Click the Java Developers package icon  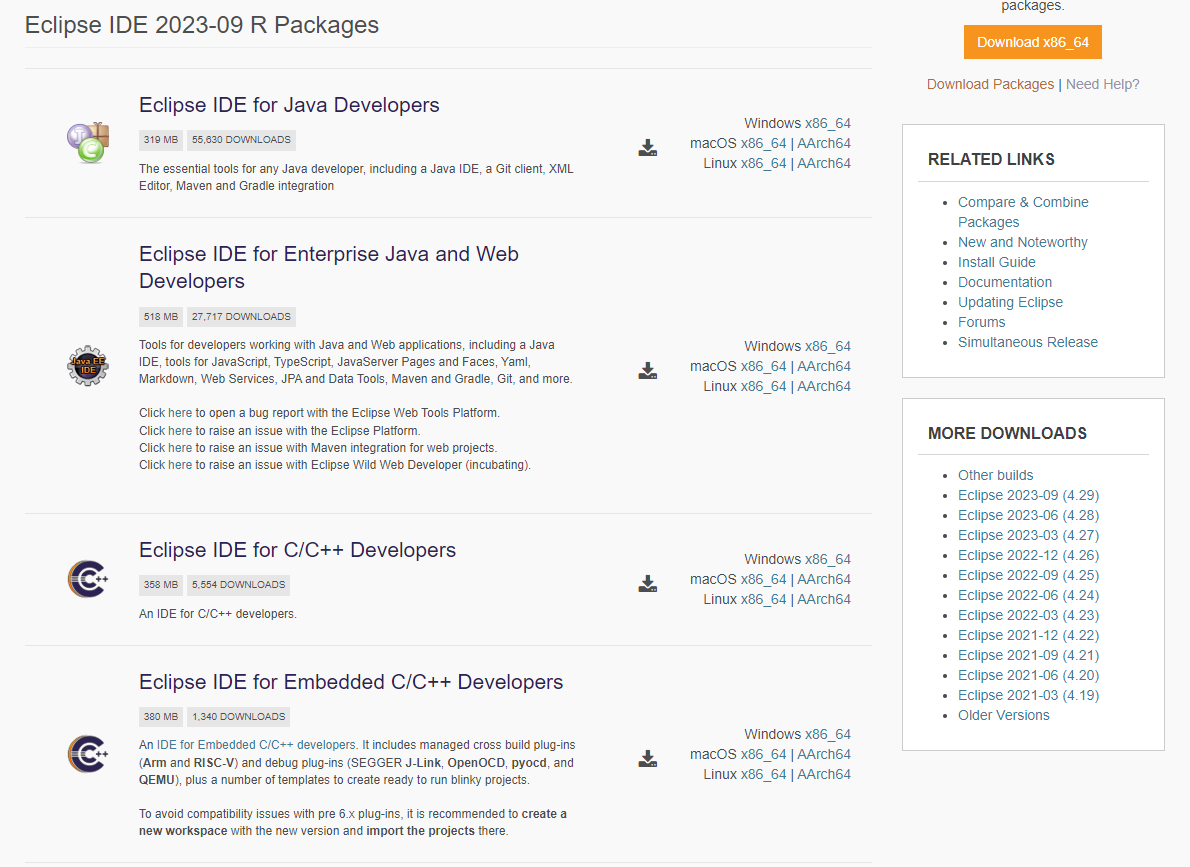[x=88, y=143]
